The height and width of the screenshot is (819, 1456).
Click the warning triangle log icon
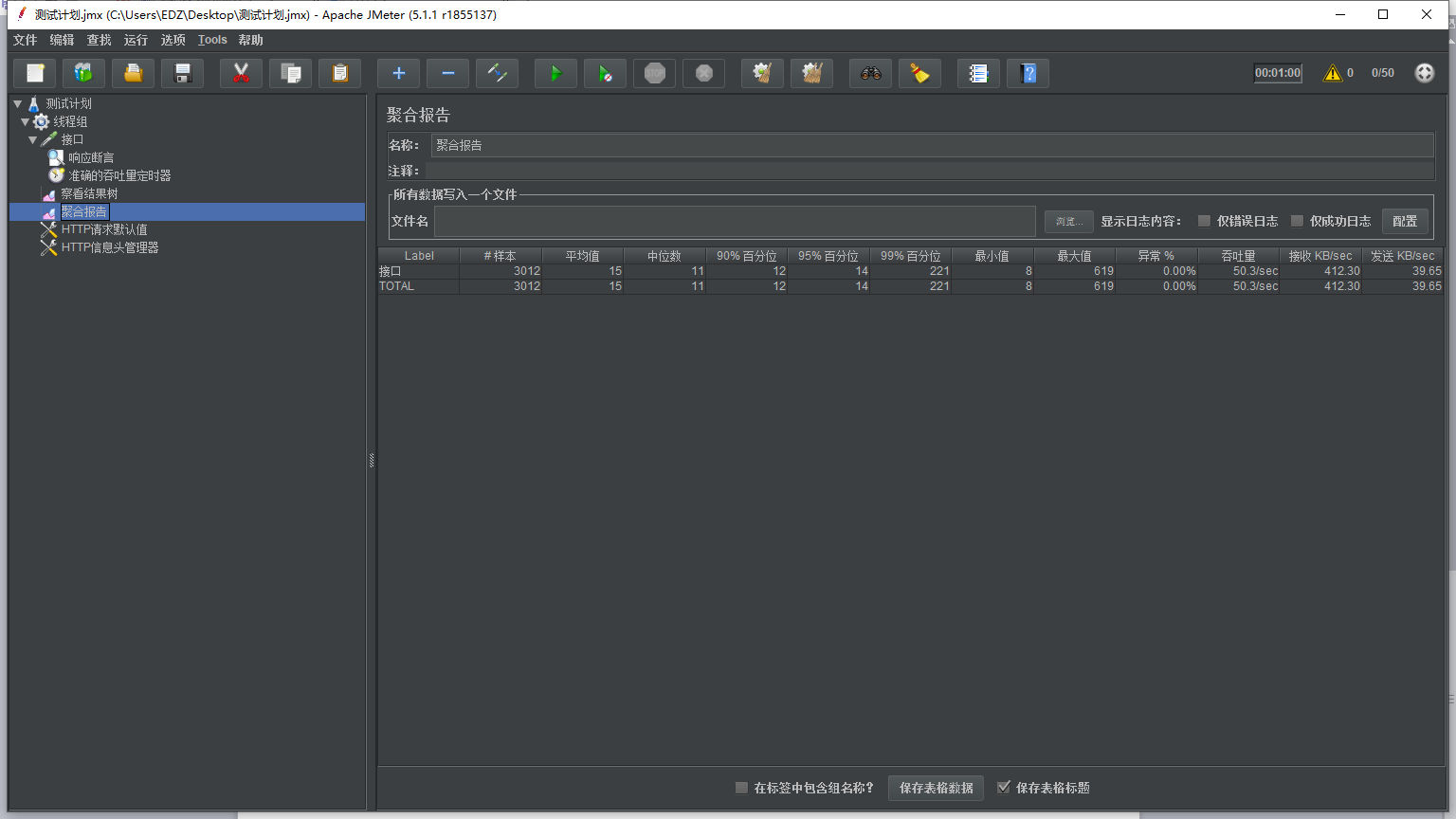1333,73
